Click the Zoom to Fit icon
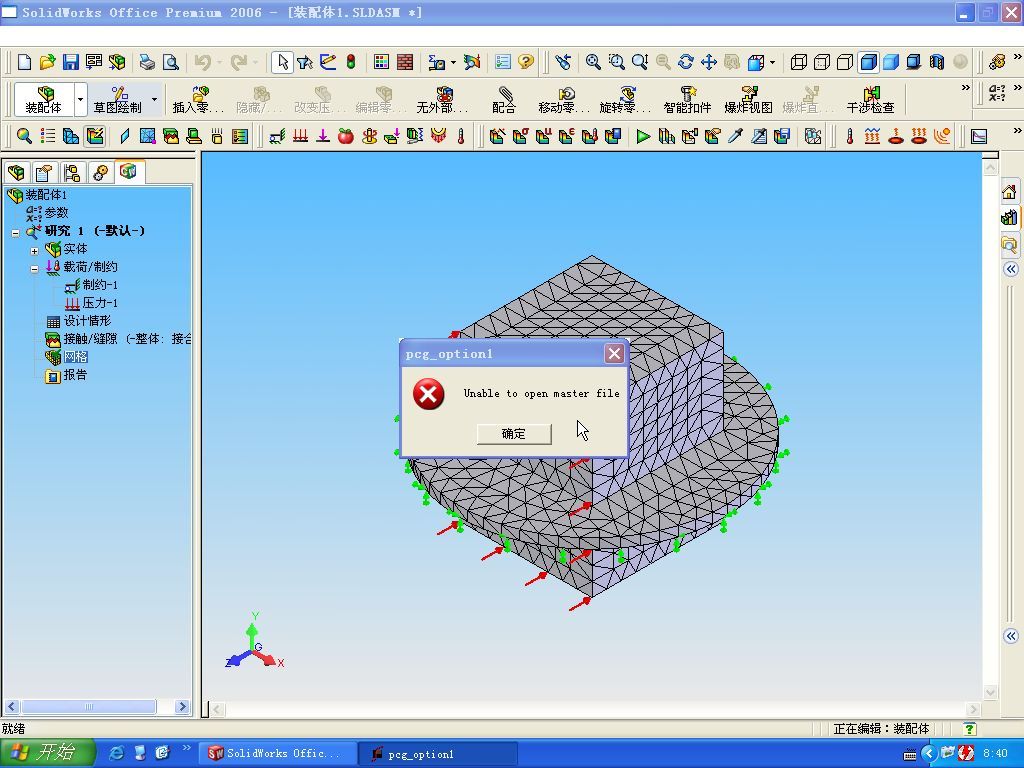The height and width of the screenshot is (768, 1024). tap(593, 62)
